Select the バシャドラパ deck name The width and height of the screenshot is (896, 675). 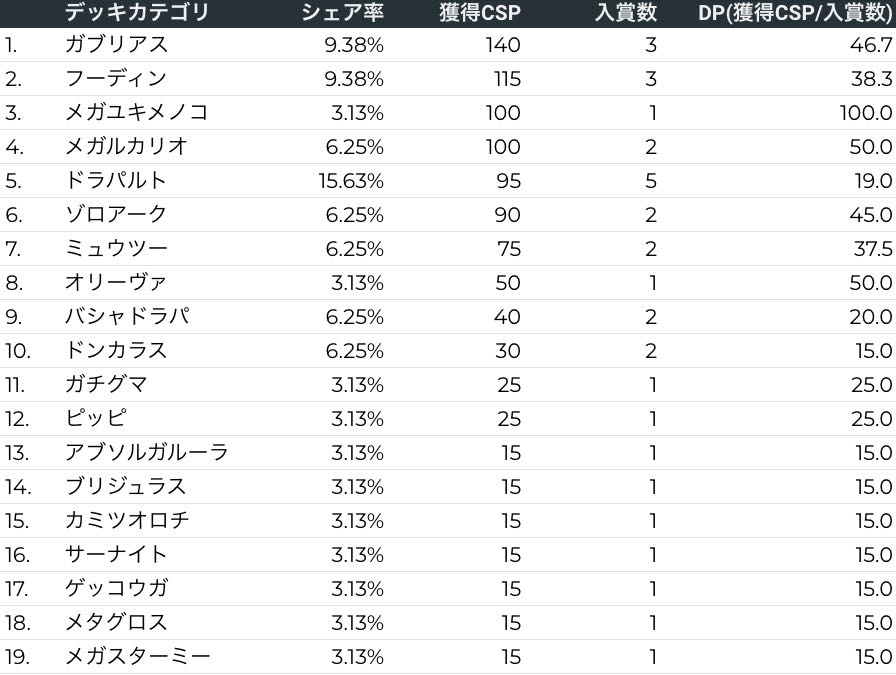(x=126, y=317)
